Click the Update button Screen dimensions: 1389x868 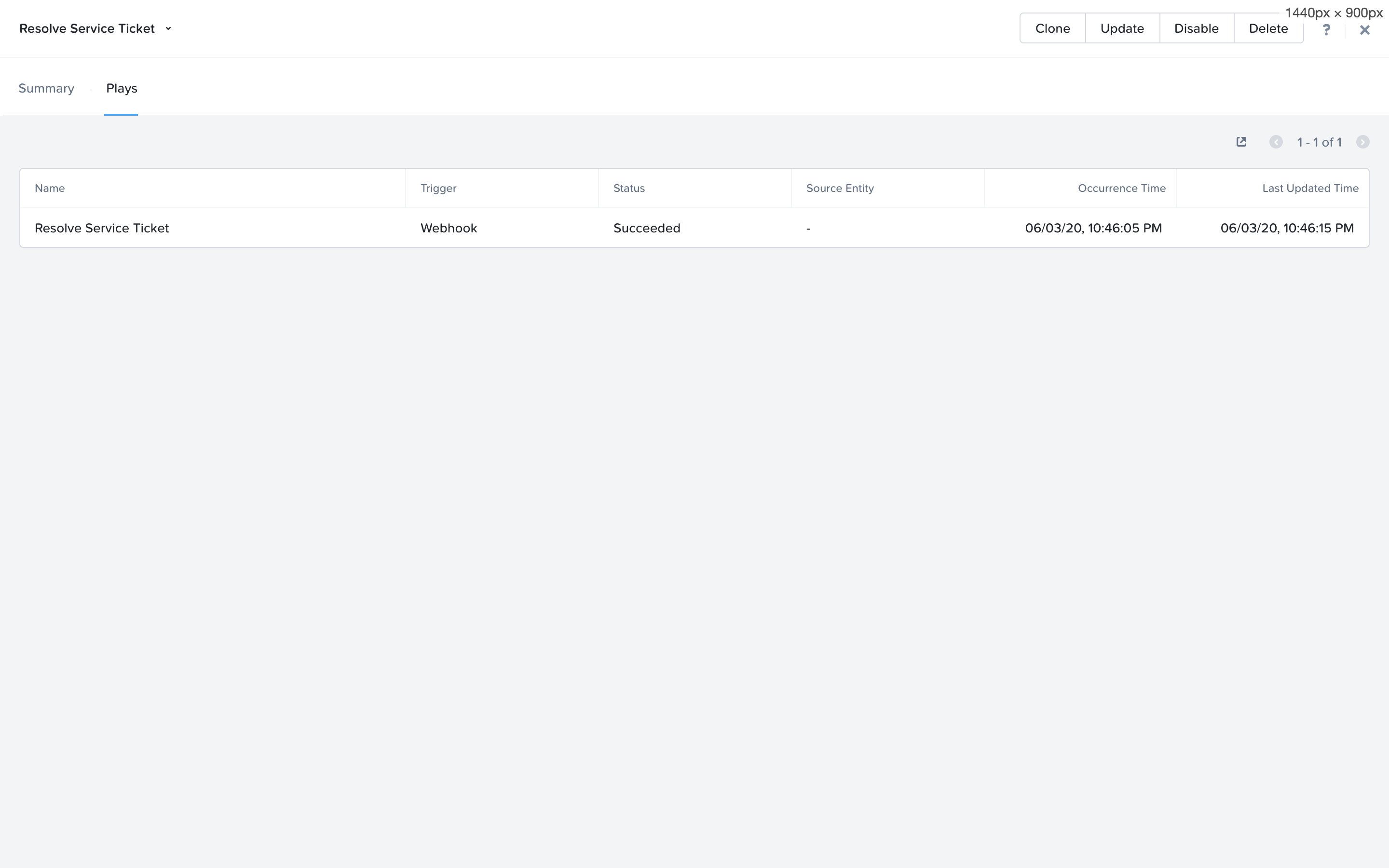click(x=1122, y=28)
